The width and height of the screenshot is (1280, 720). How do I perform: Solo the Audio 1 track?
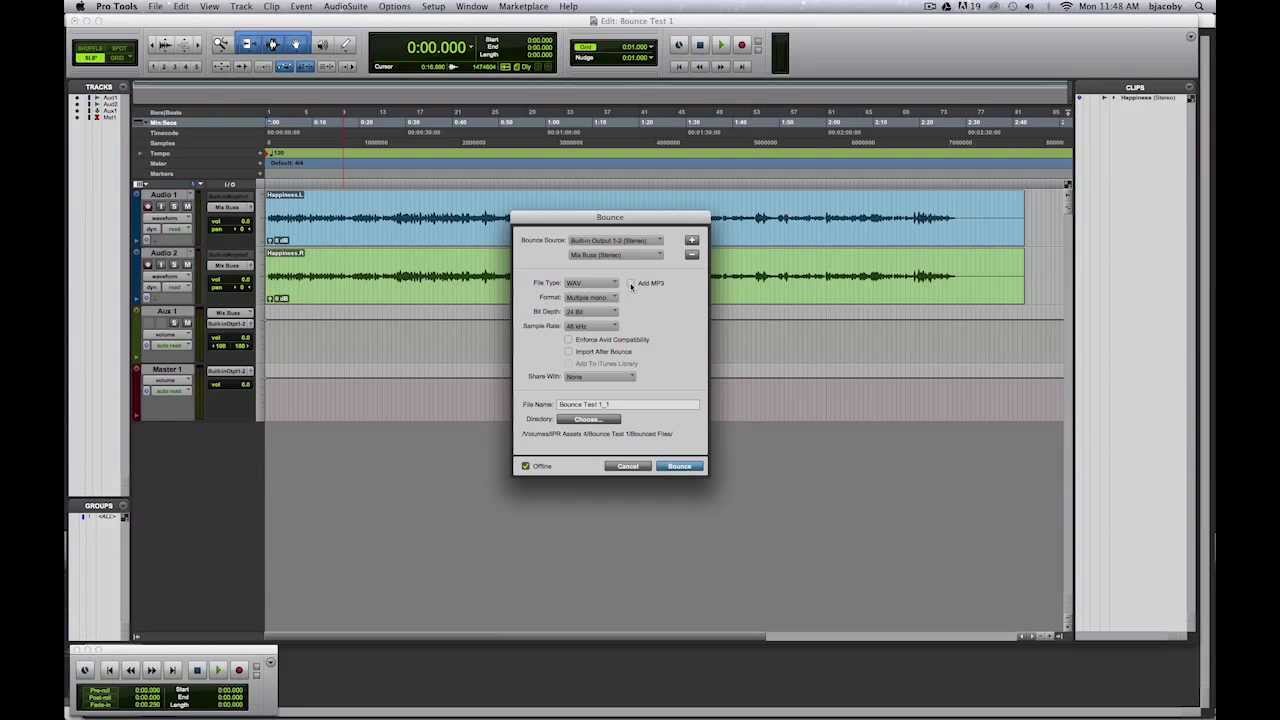point(174,207)
